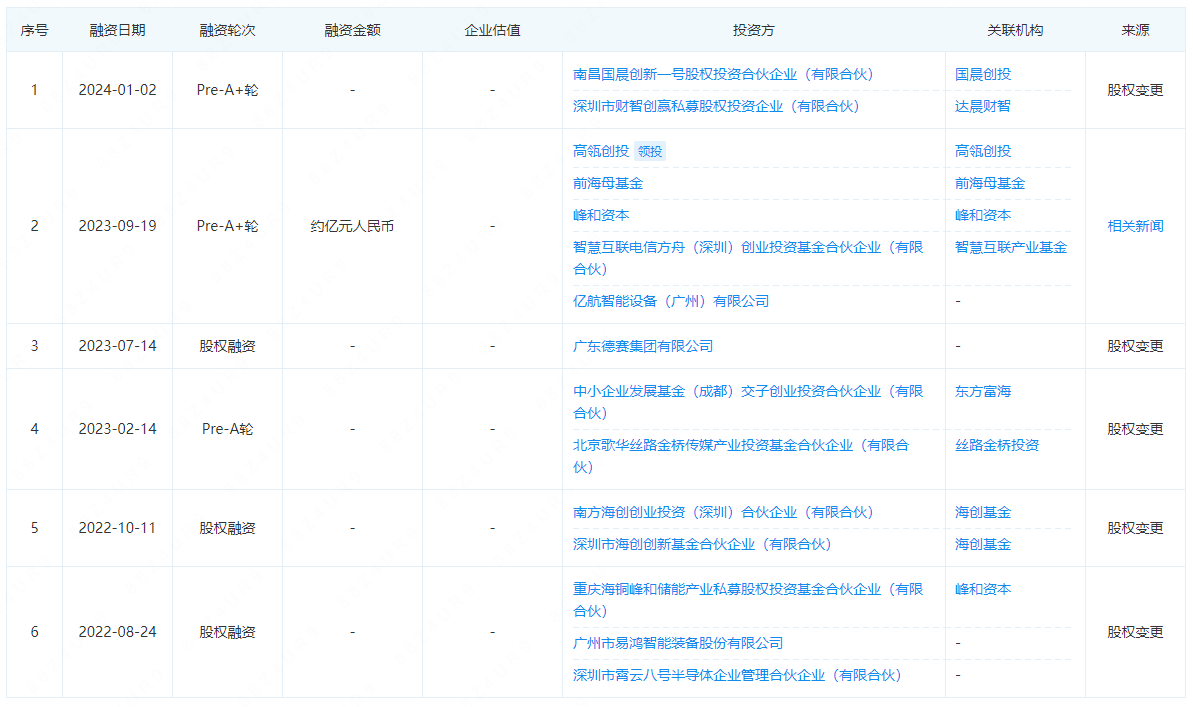The height and width of the screenshot is (707, 1193).
Task: Open 峰和资本 investor link in 2023-09-19 row
Action: coord(601,215)
